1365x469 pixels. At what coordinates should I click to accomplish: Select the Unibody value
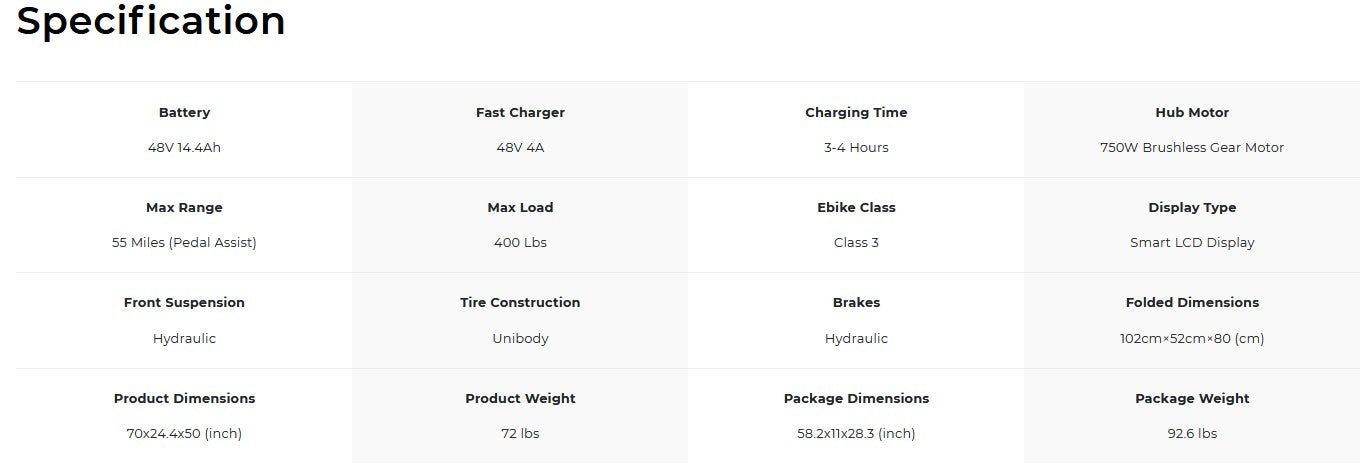tap(520, 339)
